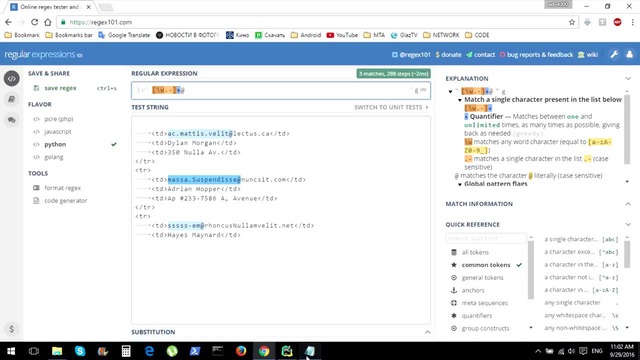Image resolution: width=640 pixels, height=360 pixels.
Task: Switch to the regex tester browser tab
Action: (51, 7)
